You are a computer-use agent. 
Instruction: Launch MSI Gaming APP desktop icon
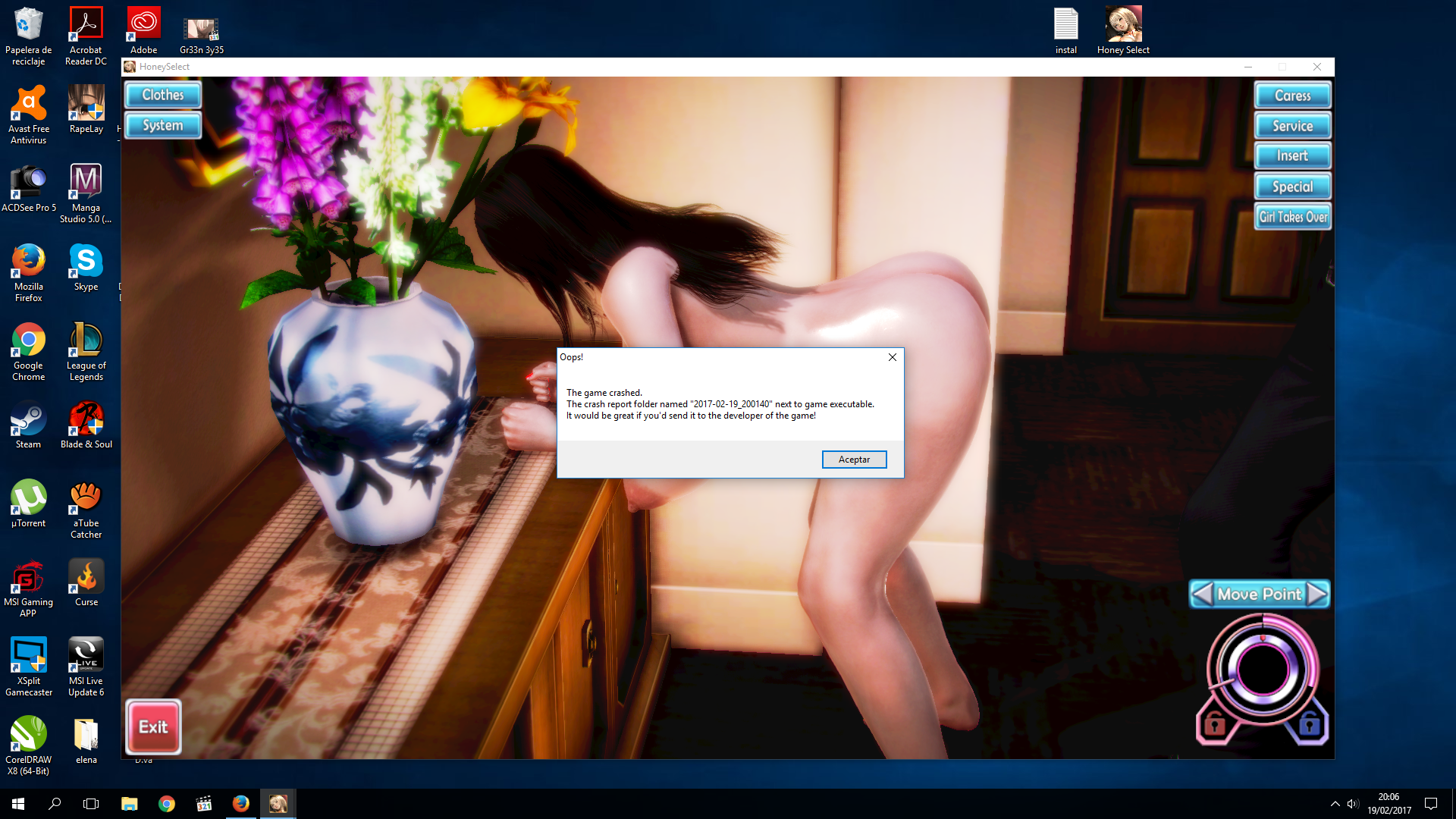28,588
